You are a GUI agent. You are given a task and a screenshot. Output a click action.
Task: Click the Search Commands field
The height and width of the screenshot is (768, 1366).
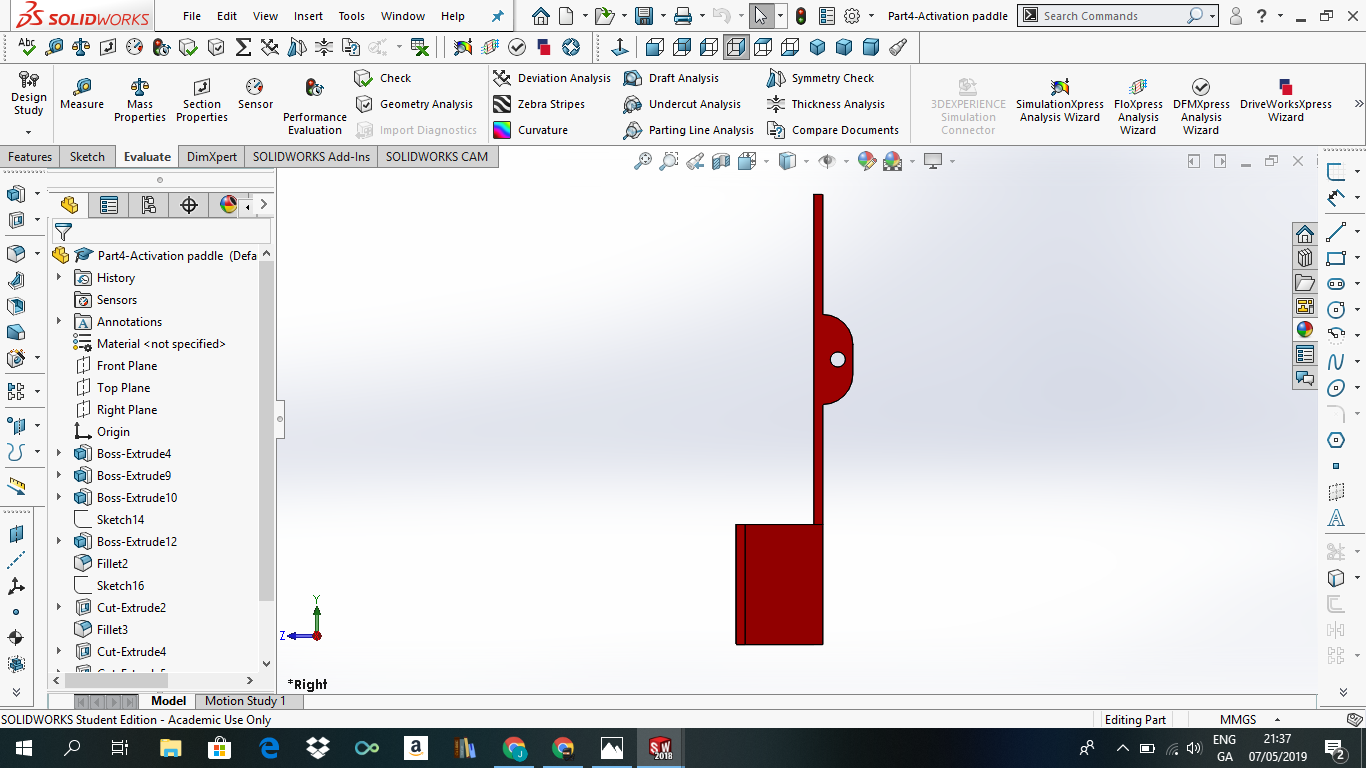tap(1112, 16)
